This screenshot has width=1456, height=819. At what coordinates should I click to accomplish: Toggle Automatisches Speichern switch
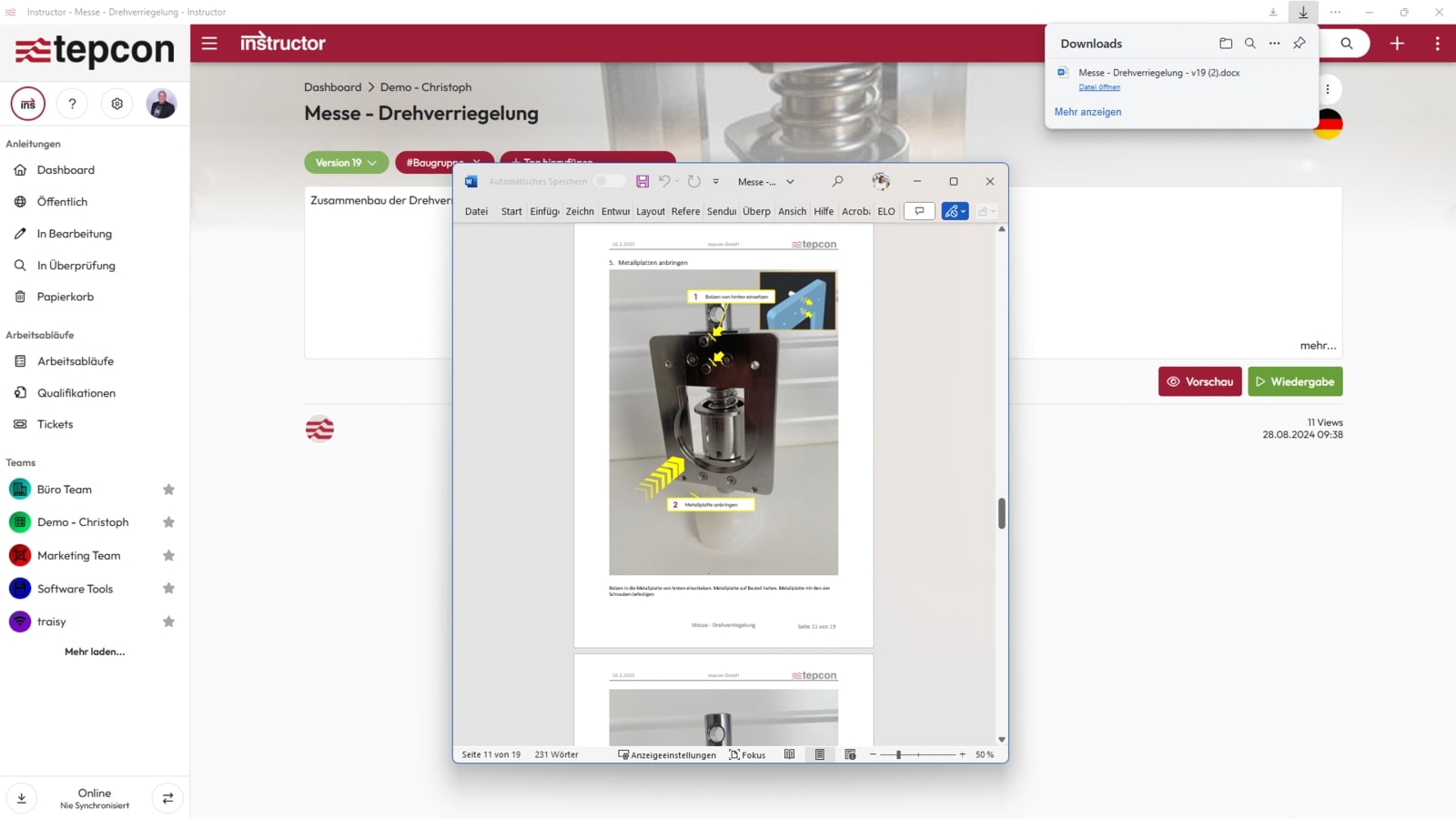coord(609,181)
